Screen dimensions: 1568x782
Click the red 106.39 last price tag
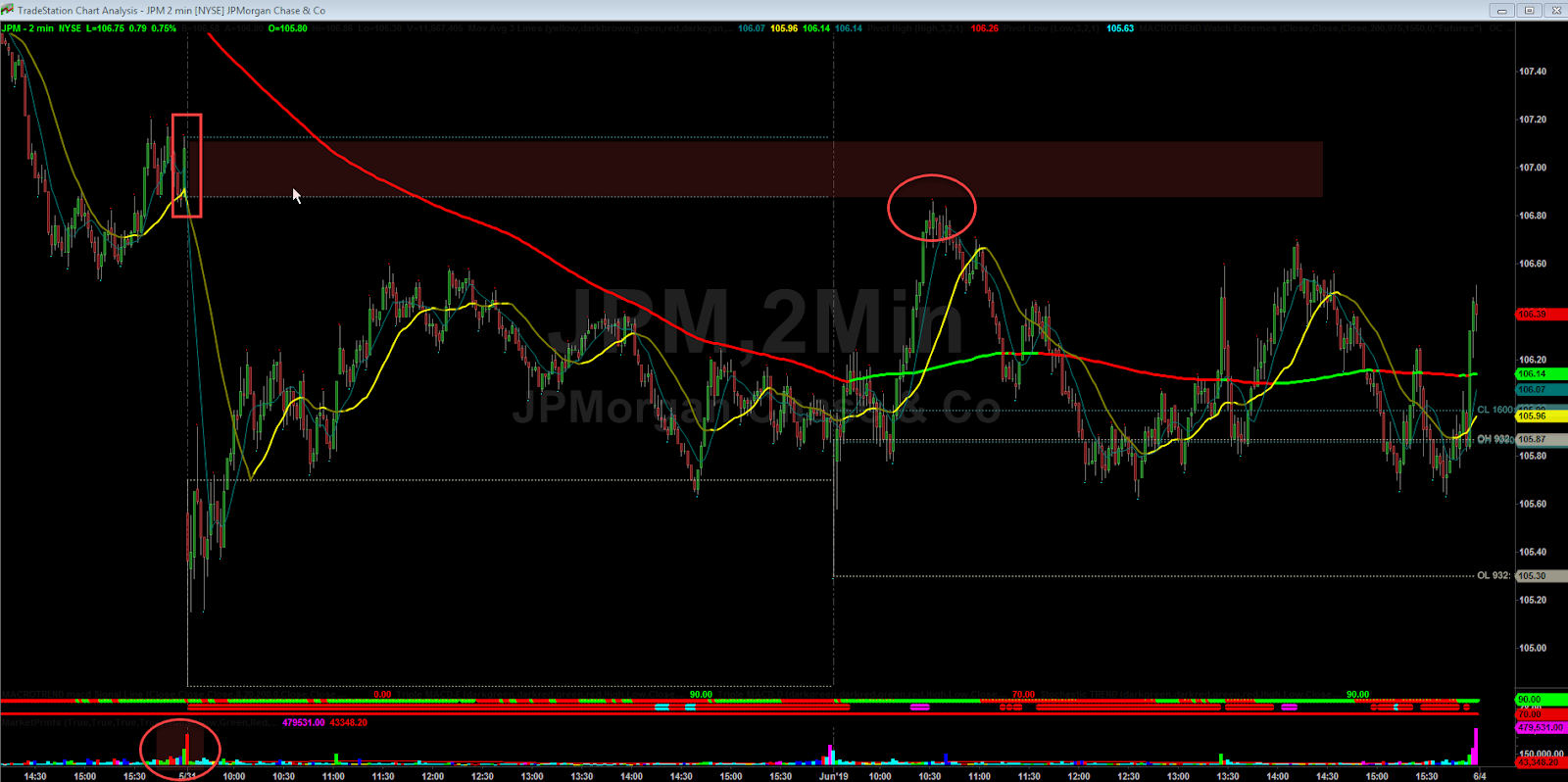(1542, 315)
